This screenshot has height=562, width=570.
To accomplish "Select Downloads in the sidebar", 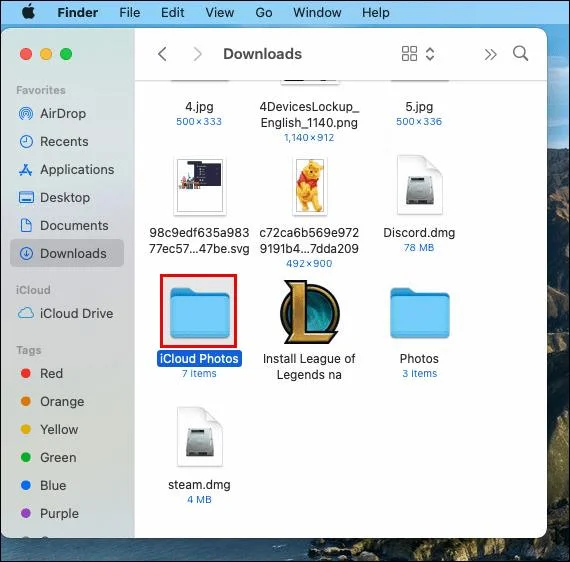I will click(x=67, y=253).
